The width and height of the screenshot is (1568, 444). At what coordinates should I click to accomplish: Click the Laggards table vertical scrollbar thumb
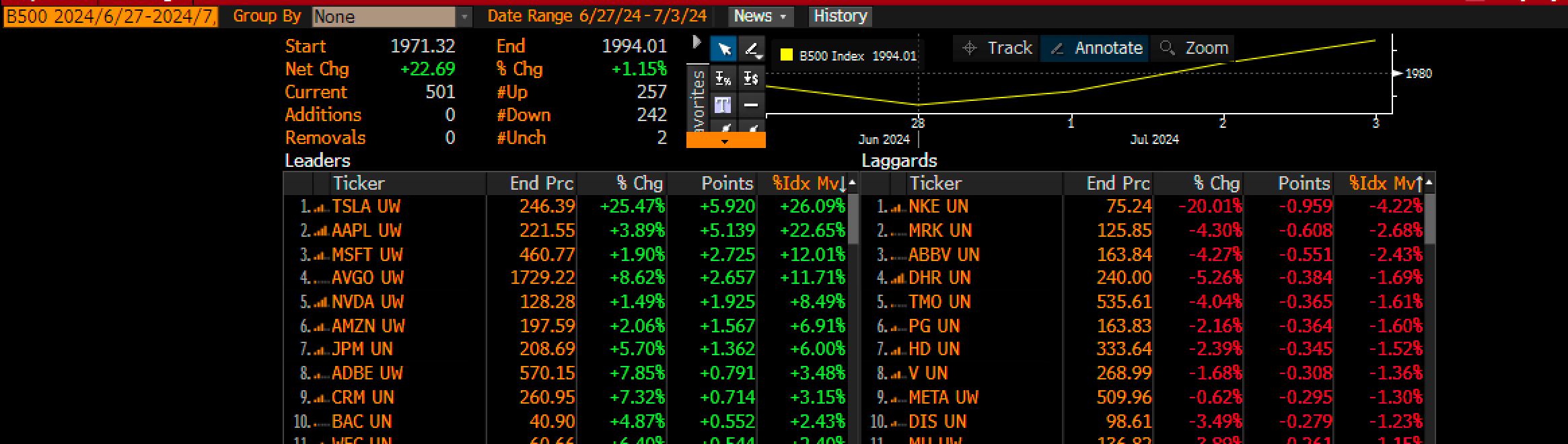(1430, 219)
